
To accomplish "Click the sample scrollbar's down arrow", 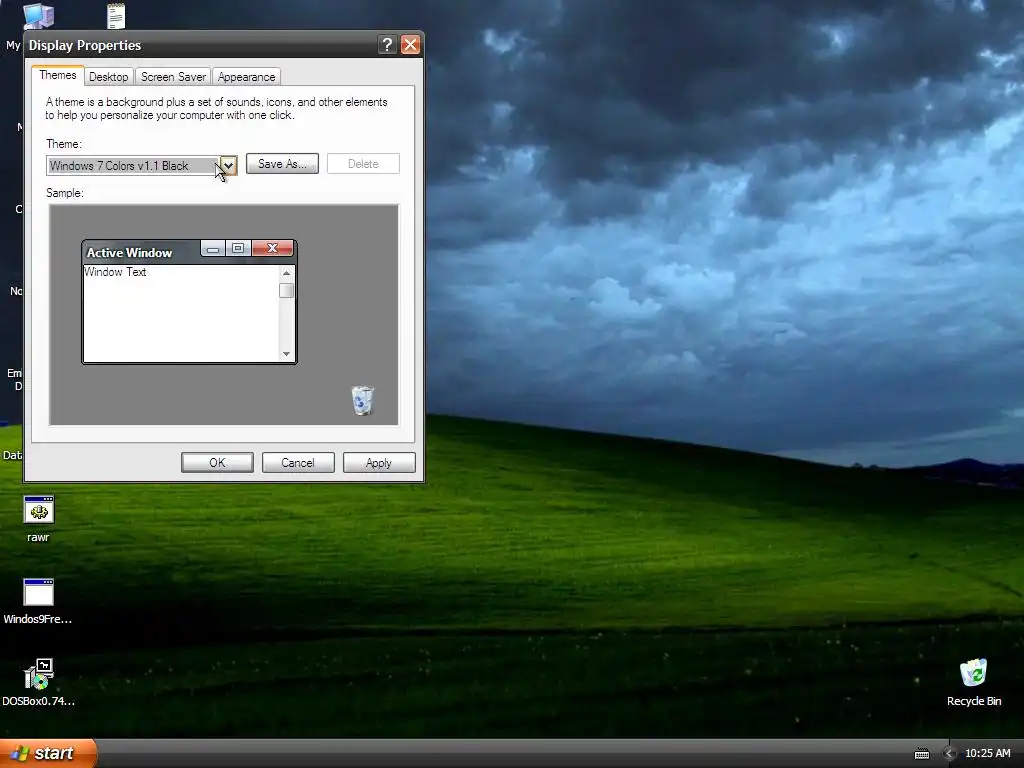I will pos(286,354).
